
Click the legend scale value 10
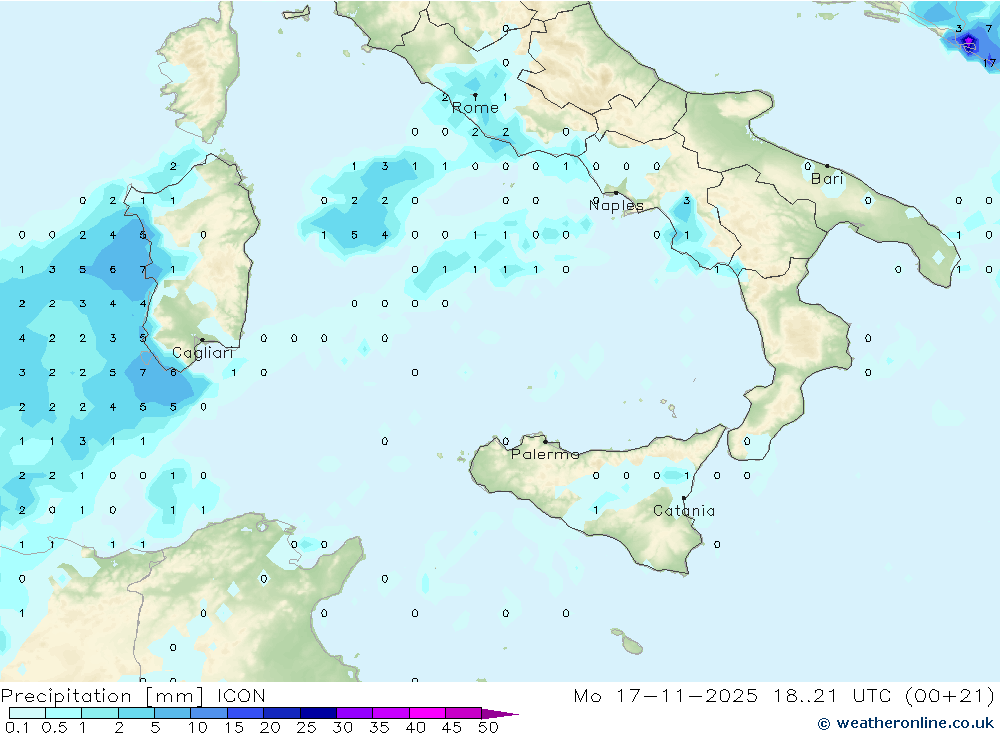(198, 727)
